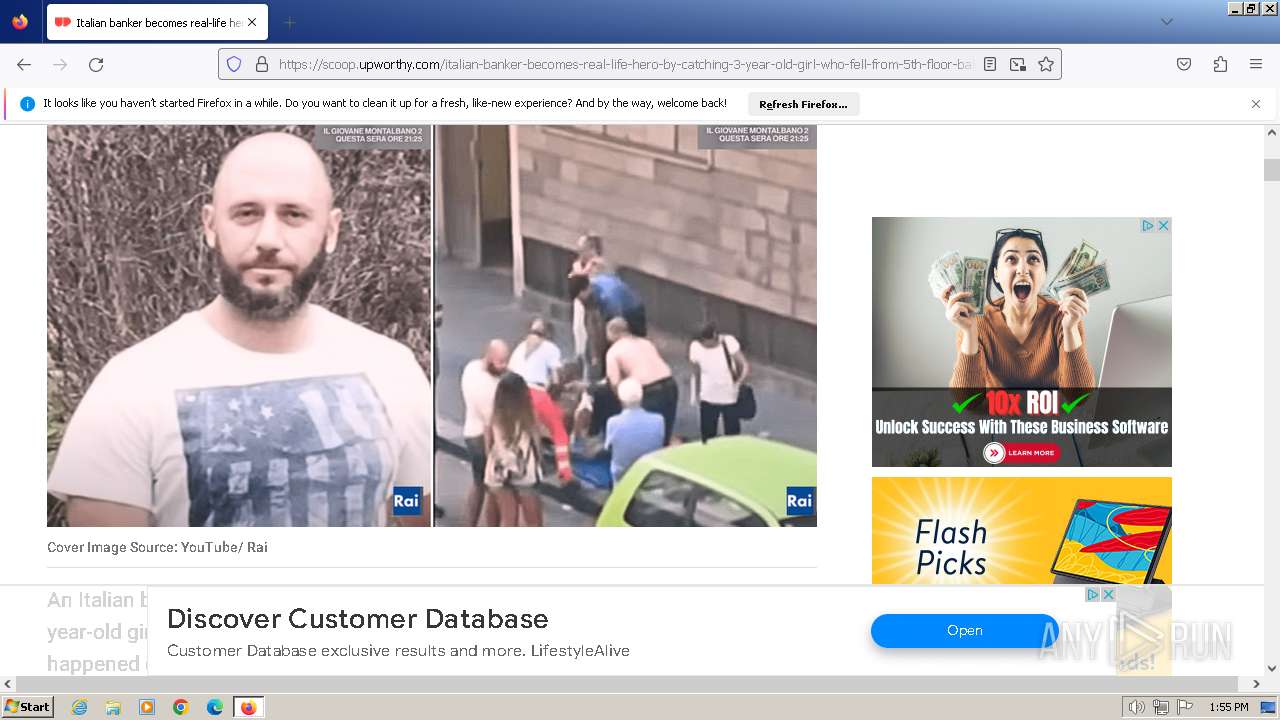This screenshot has height=720, width=1280.
Task: Go back to the previous page
Action: pyautogui.click(x=24, y=64)
